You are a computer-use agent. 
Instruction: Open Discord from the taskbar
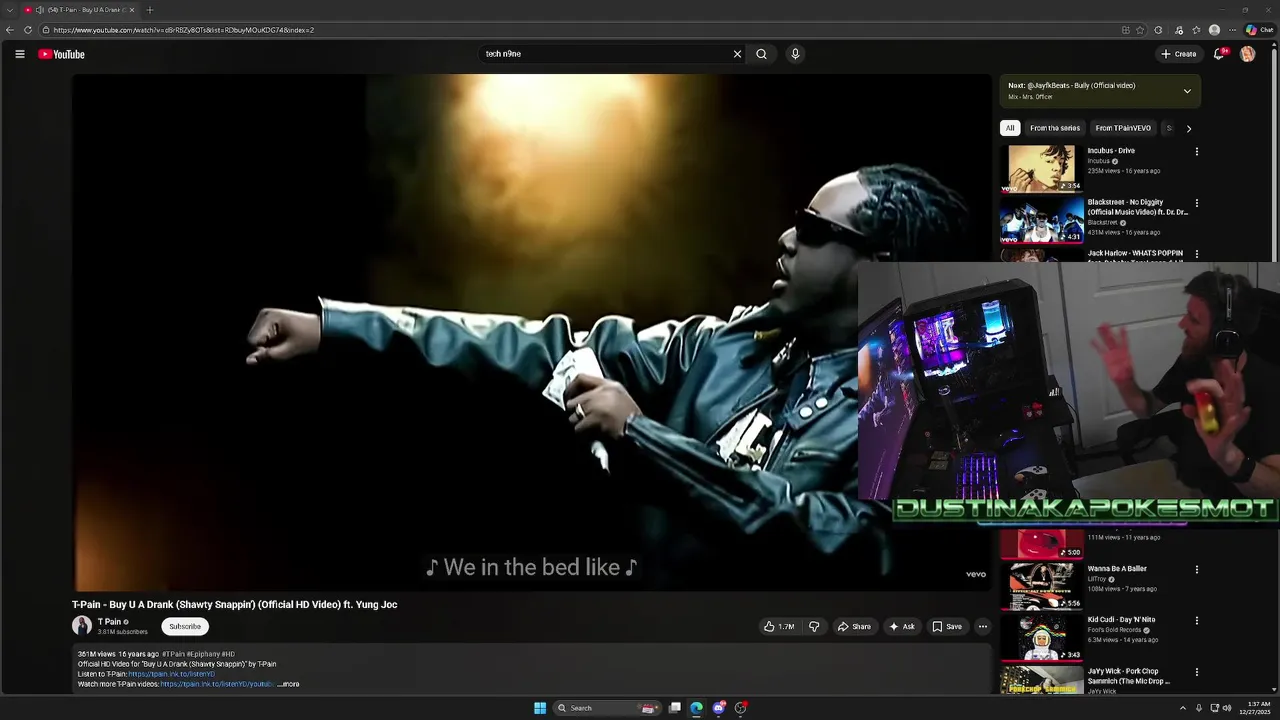tap(719, 708)
